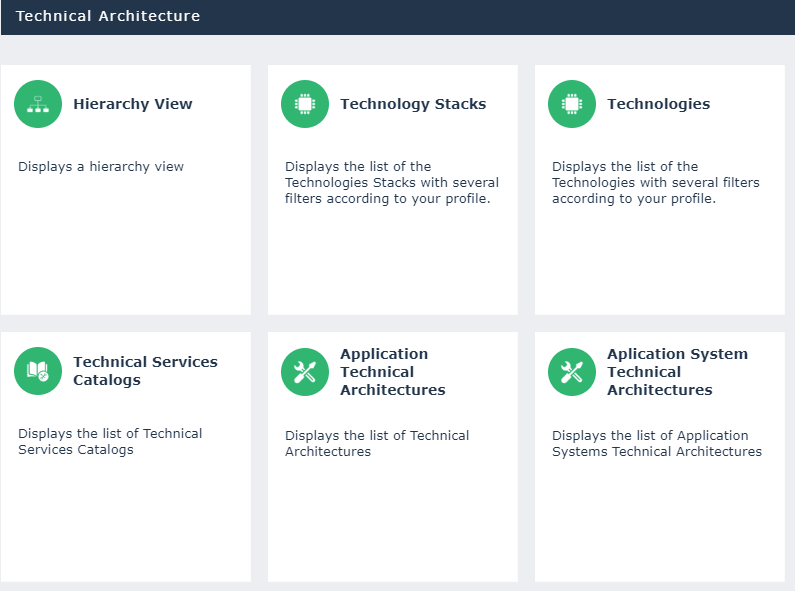
Task: Open Aplication System Technical Architectures title
Action: coord(677,372)
